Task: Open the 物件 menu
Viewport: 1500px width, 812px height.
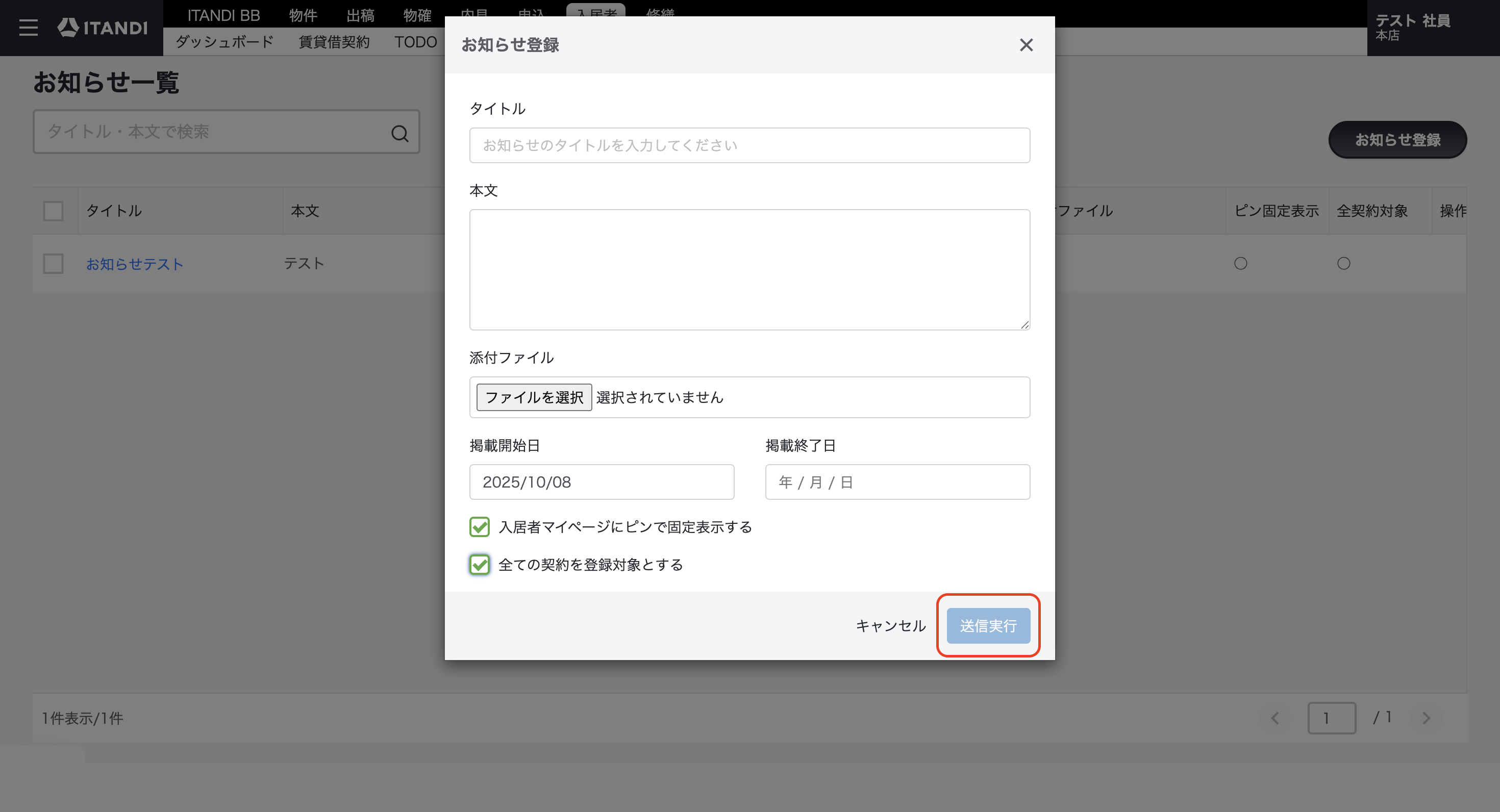Action: [x=304, y=15]
